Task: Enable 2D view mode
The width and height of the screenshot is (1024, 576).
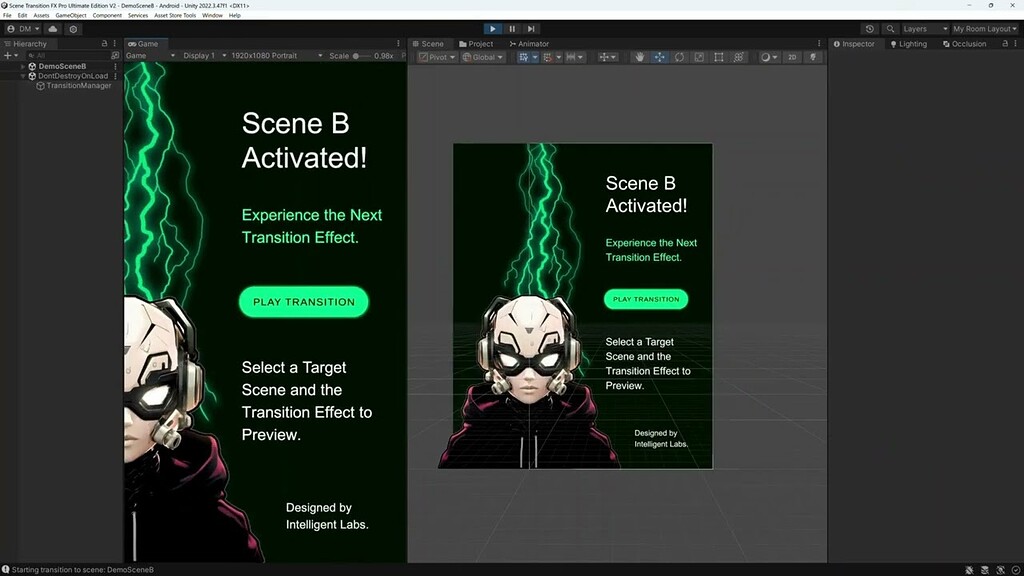Action: pyautogui.click(x=792, y=57)
